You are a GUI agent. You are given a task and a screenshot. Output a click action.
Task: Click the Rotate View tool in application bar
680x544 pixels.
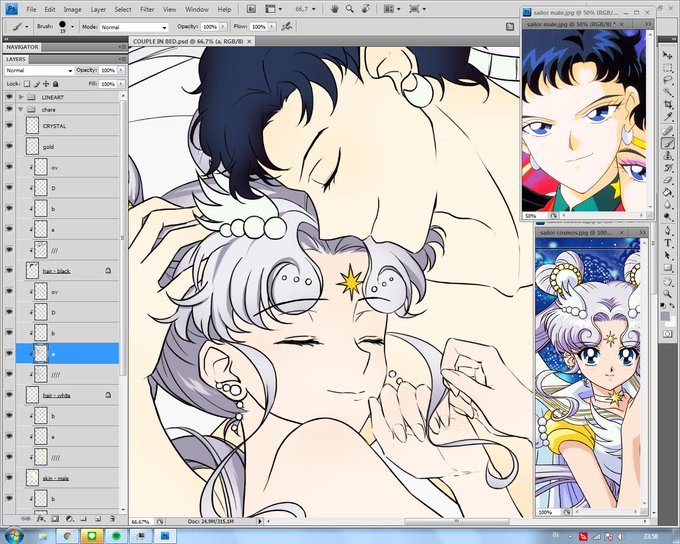[365, 9]
